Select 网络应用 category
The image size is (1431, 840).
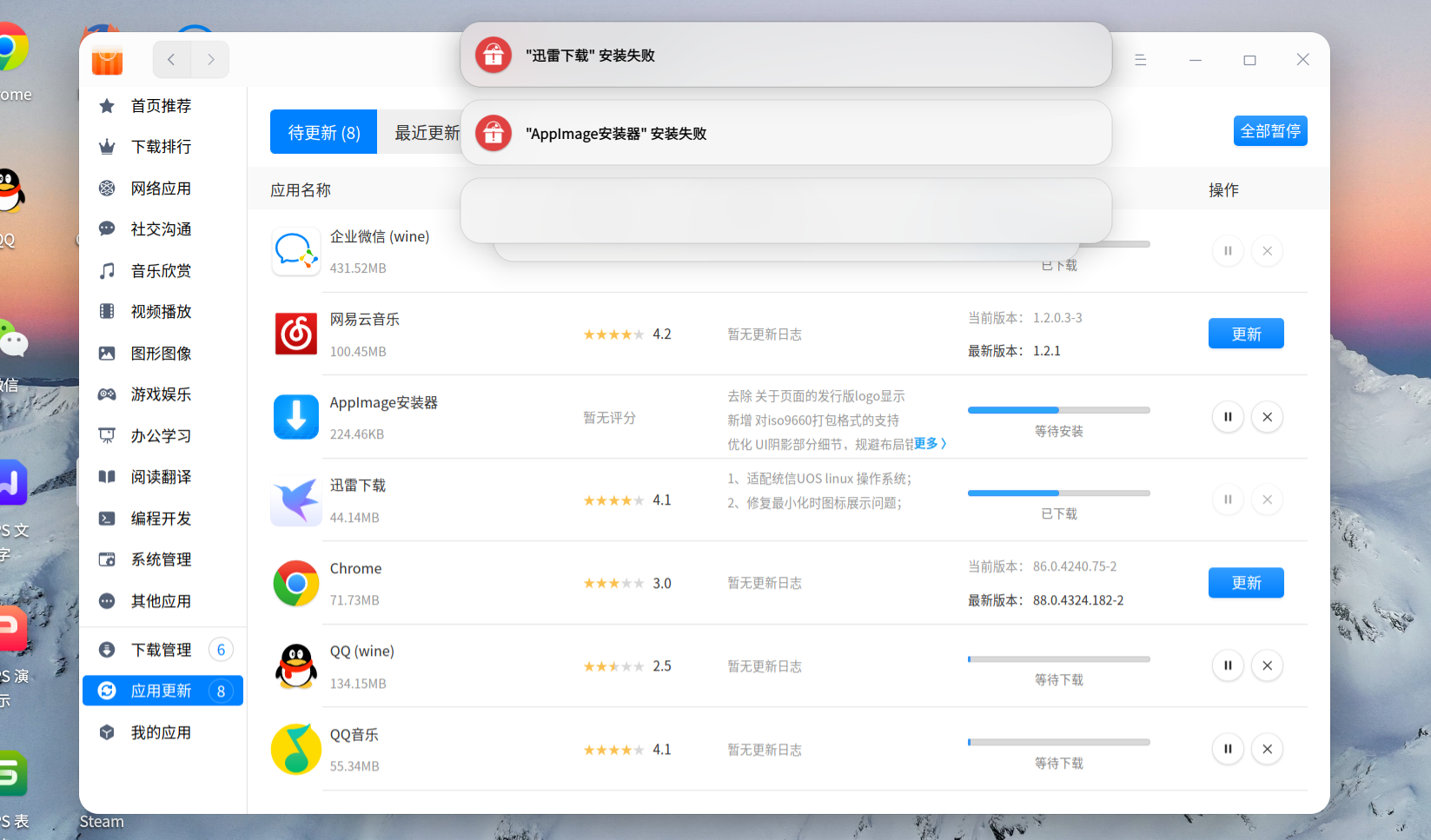[162, 189]
